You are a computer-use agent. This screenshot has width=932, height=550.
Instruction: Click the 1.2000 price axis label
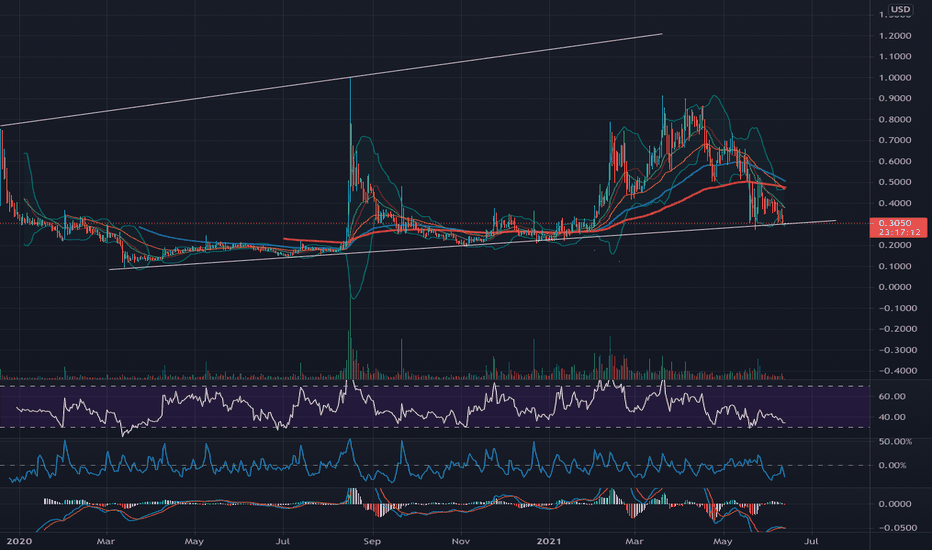point(895,36)
